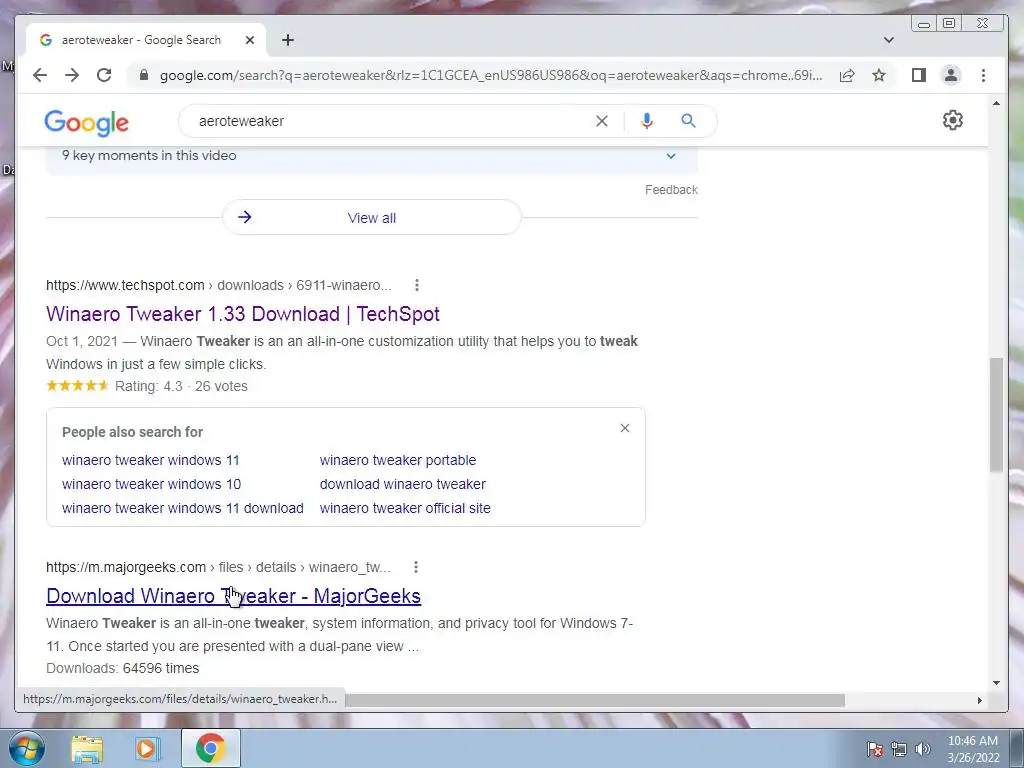
Task: Open a new tab with plus button
Action: [288, 40]
